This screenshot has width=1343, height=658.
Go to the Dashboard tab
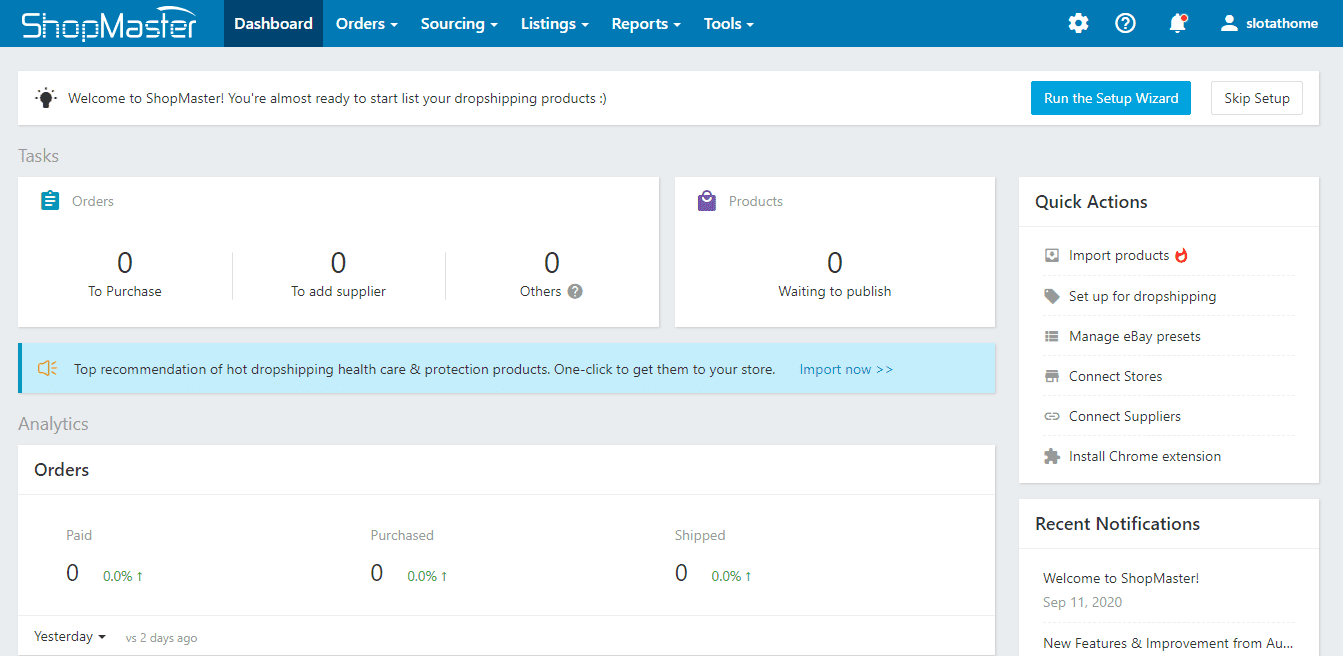pos(273,24)
